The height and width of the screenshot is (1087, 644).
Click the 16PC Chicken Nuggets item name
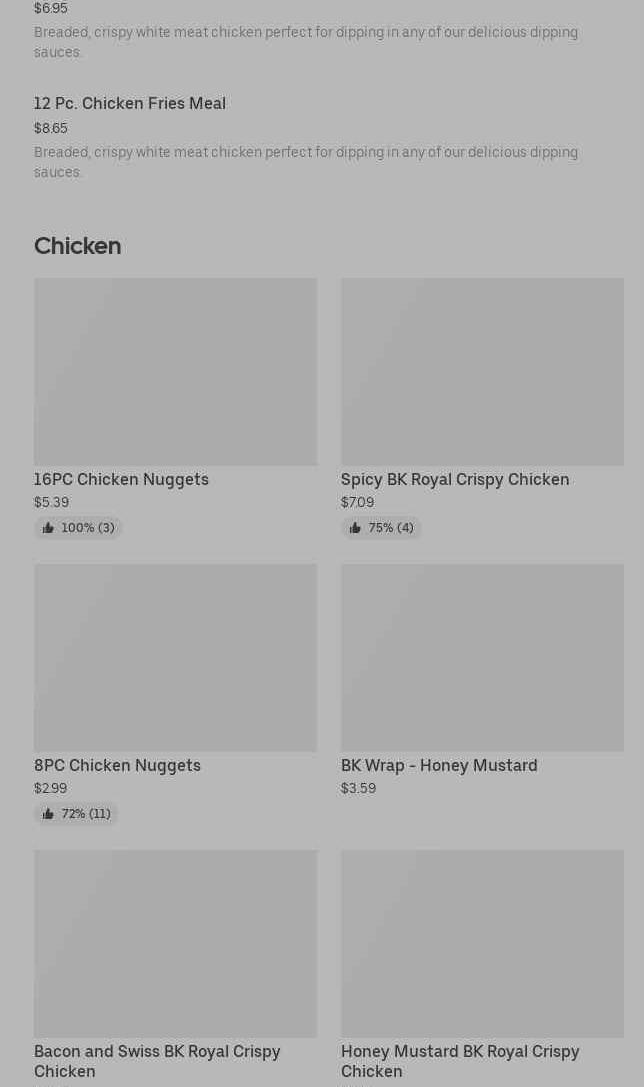tap(121, 479)
